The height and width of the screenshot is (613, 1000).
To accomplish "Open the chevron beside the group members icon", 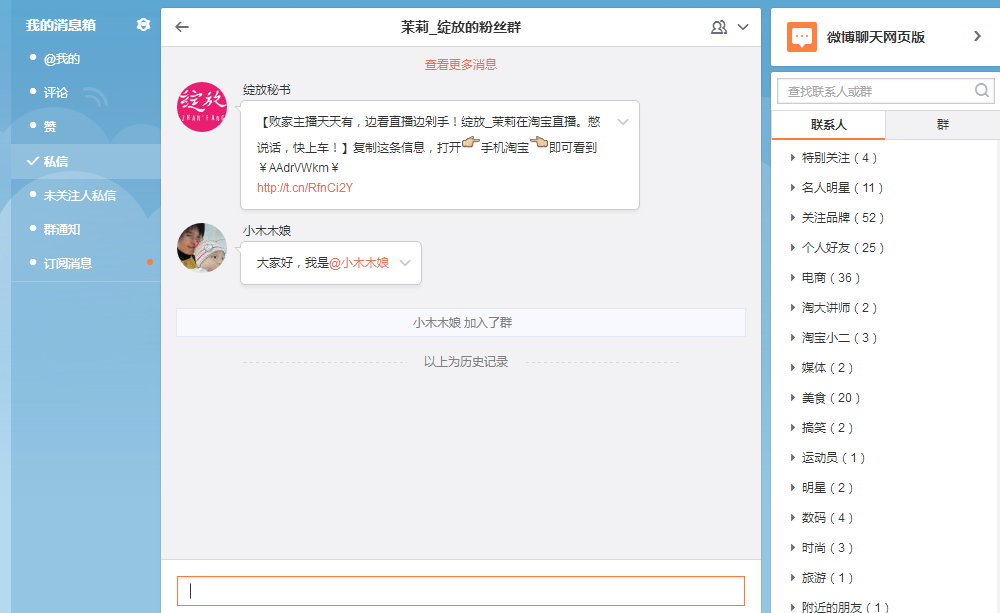I will pyautogui.click(x=741, y=27).
